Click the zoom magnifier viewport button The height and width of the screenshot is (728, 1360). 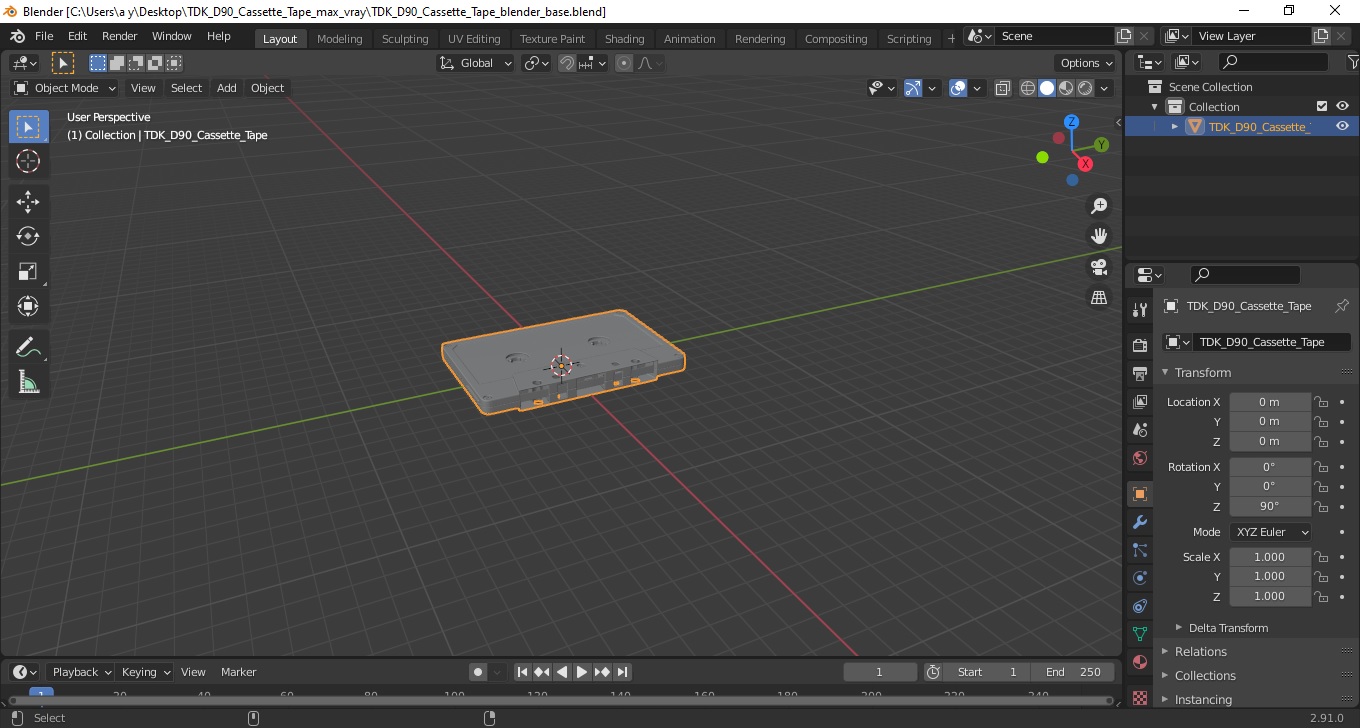[1099, 206]
